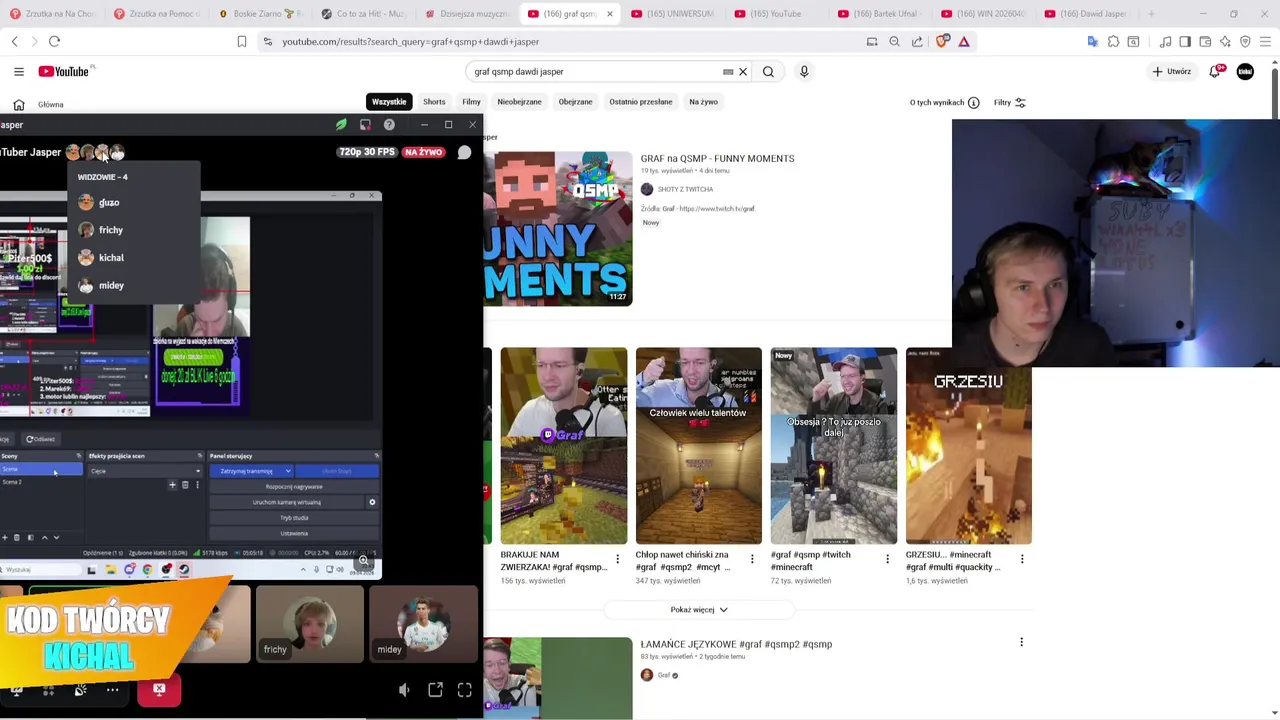Click the NA ŻYWO live badge
1280x720 pixels.
[424, 152]
